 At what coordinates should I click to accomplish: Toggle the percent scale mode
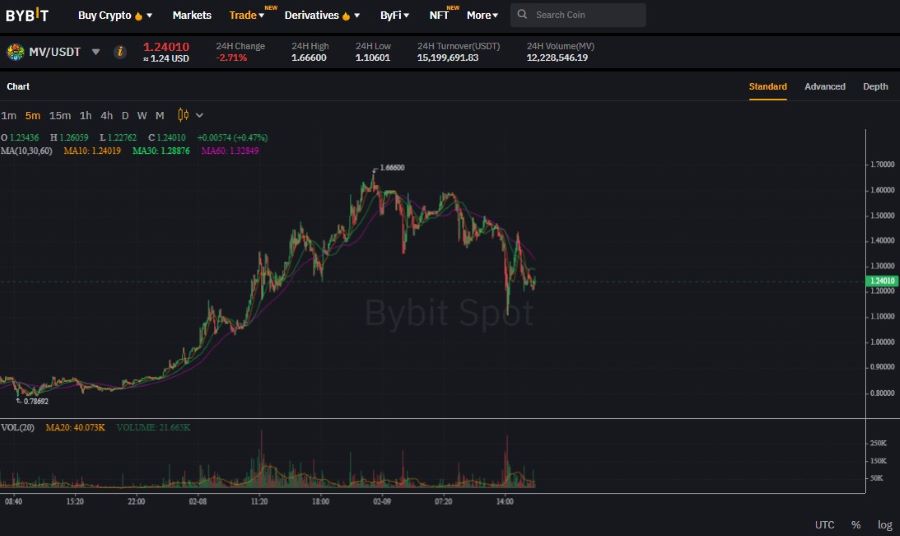856,525
